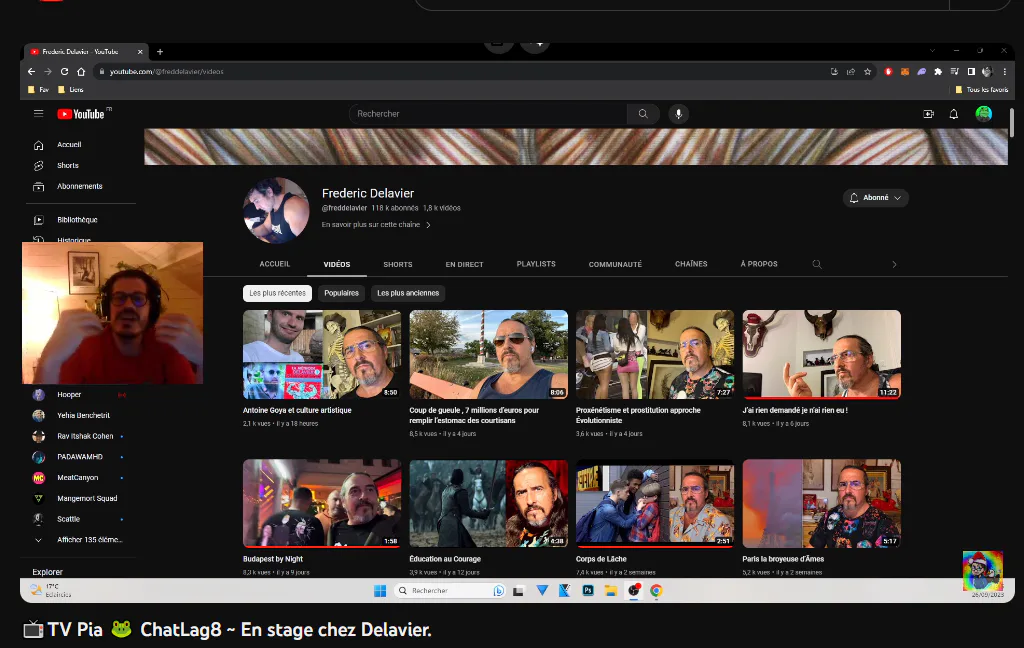
Task: Open the YouTube guide hamburger menu
Action: [x=39, y=114]
